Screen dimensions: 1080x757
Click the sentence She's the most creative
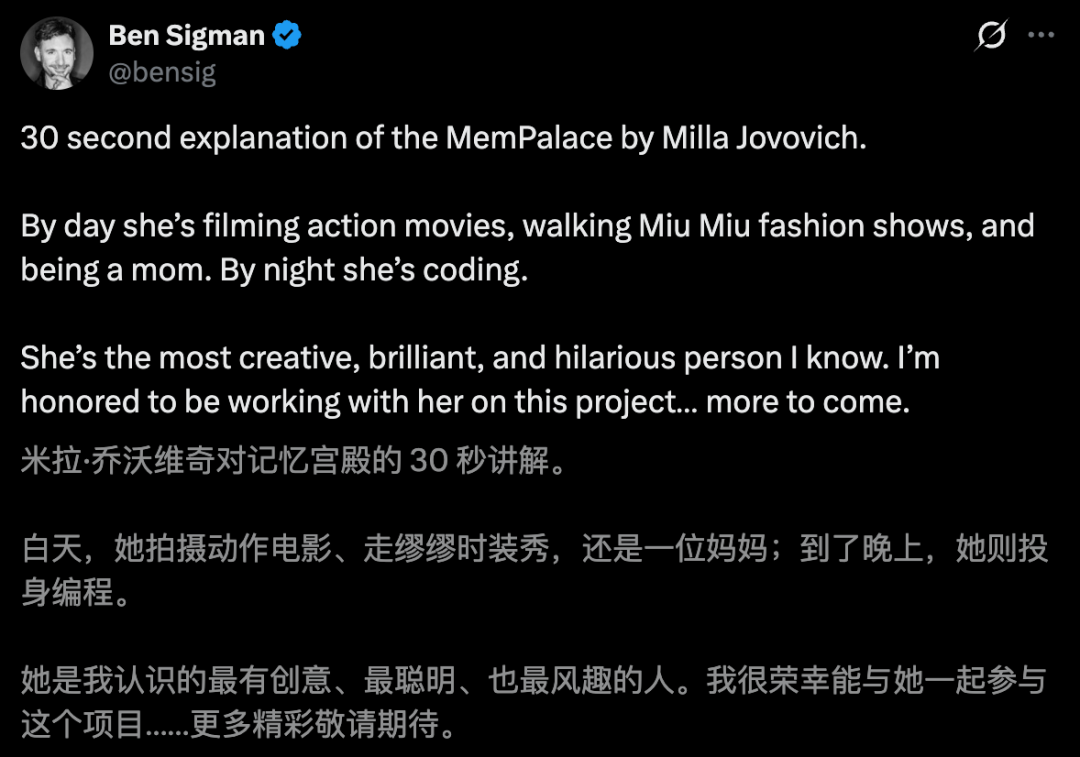coord(300,358)
